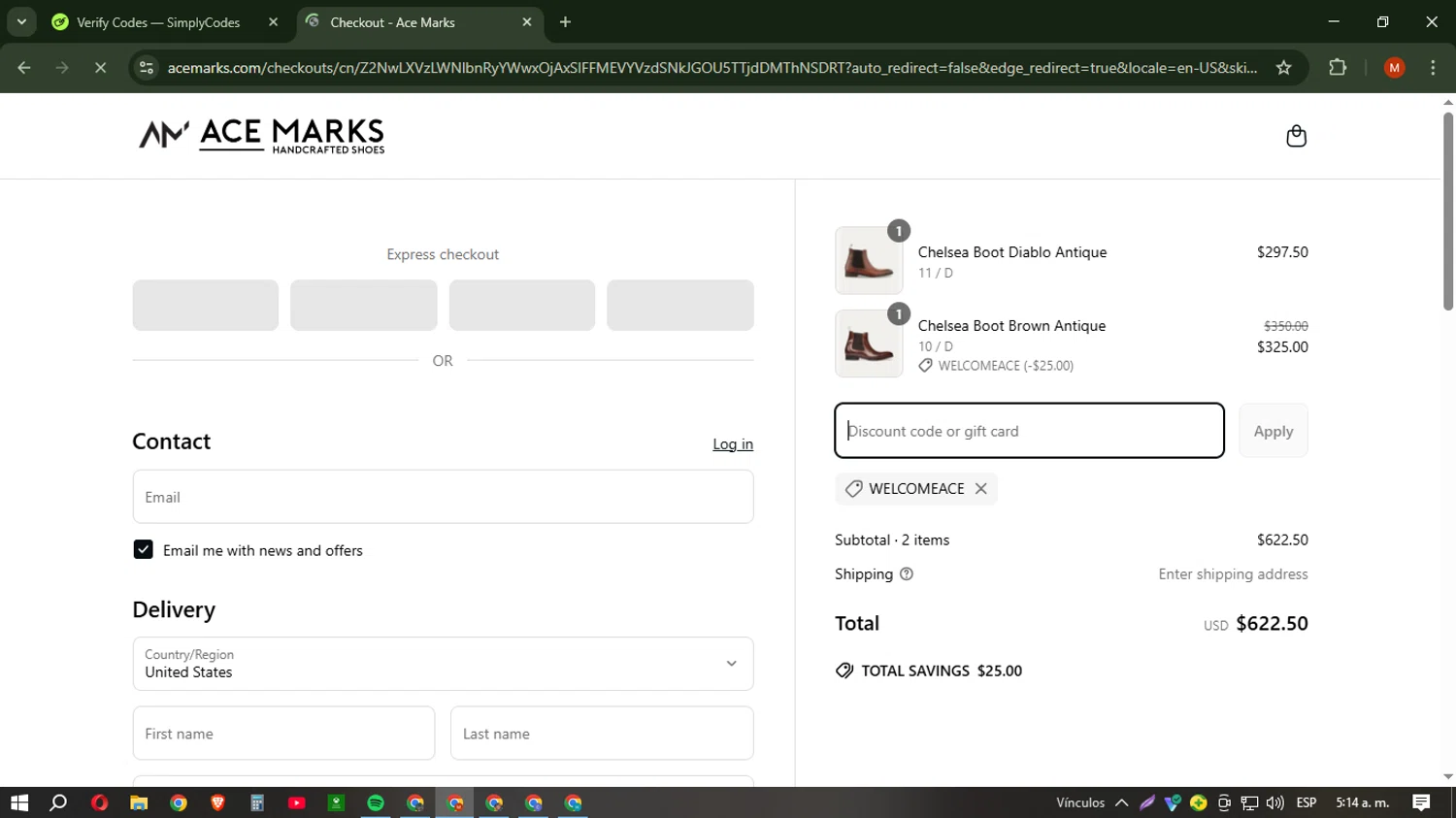Launch Opera from the taskbar

(x=99, y=802)
